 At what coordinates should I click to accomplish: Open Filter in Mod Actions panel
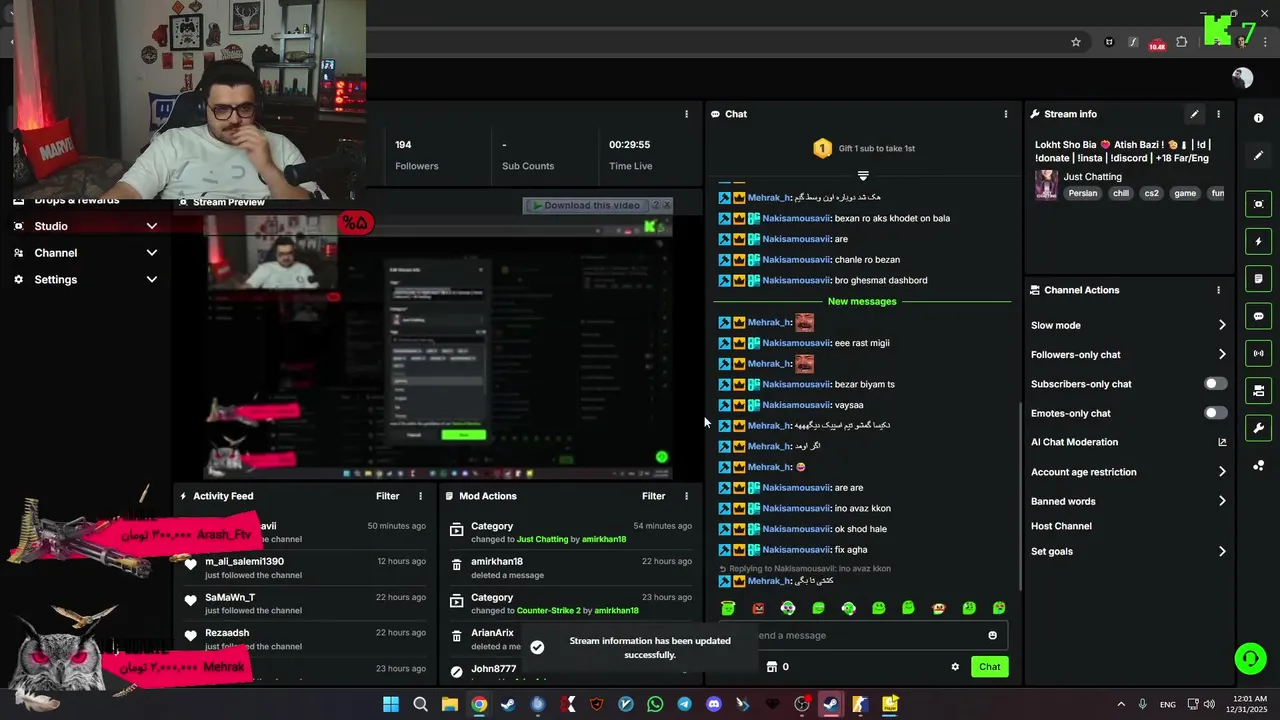click(653, 496)
